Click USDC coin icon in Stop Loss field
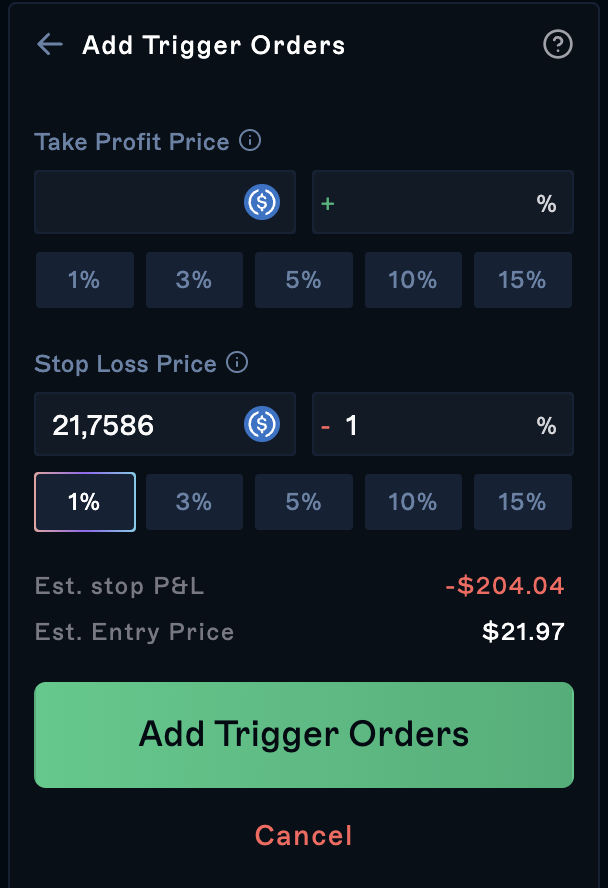The height and width of the screenshot is (888, 608). pyautogui.click(x=262, y=425)
